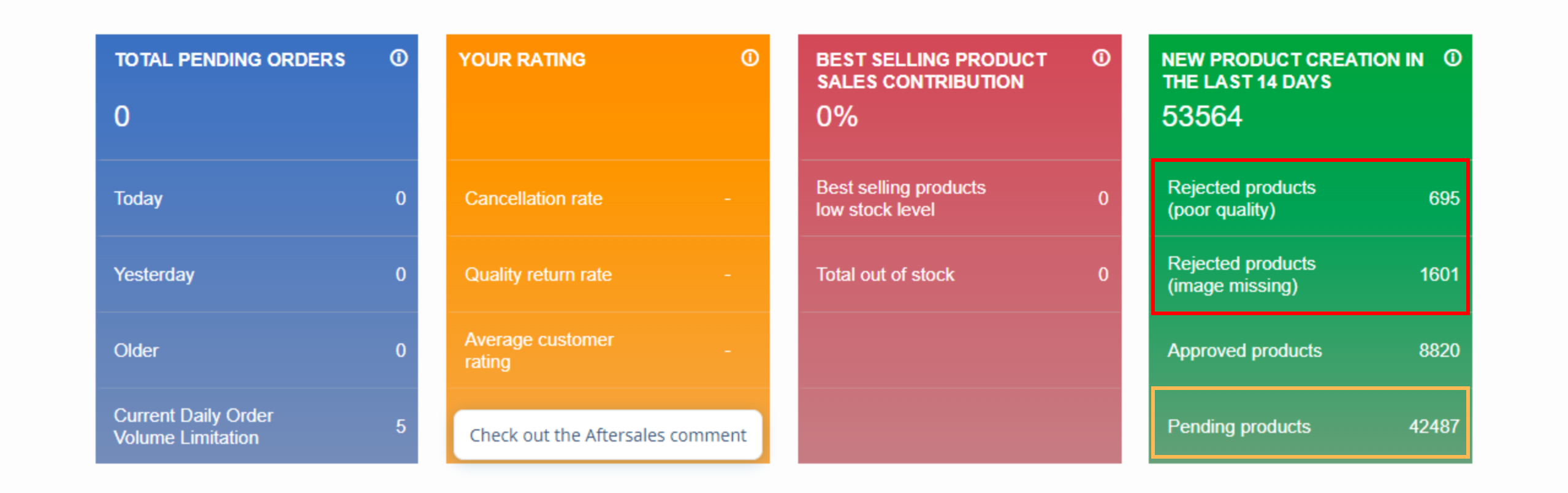Open Rejected products (image missing) row
1568x493 pixels.
(1311, 275)
